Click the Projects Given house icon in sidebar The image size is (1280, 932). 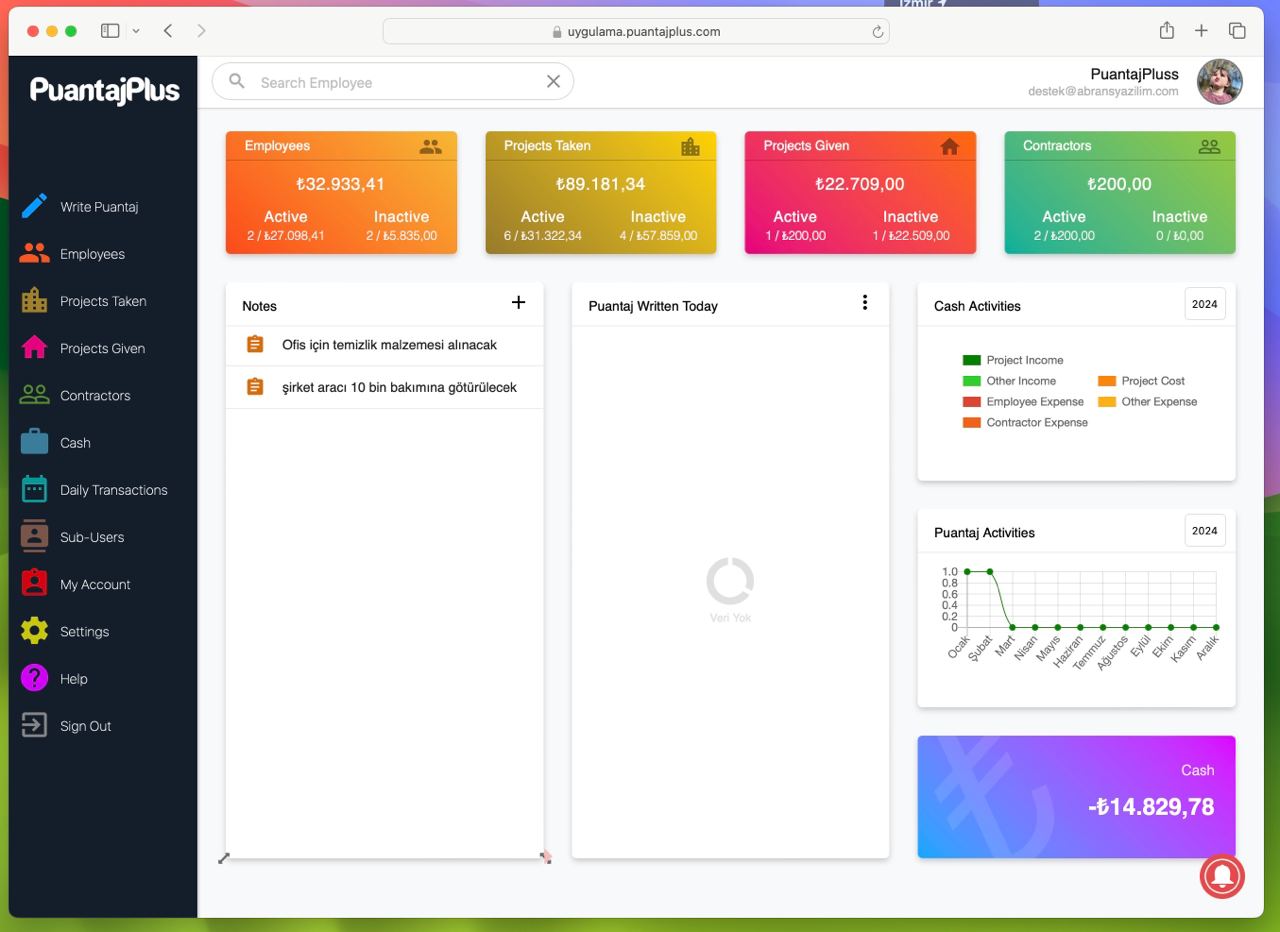point(34,348)
